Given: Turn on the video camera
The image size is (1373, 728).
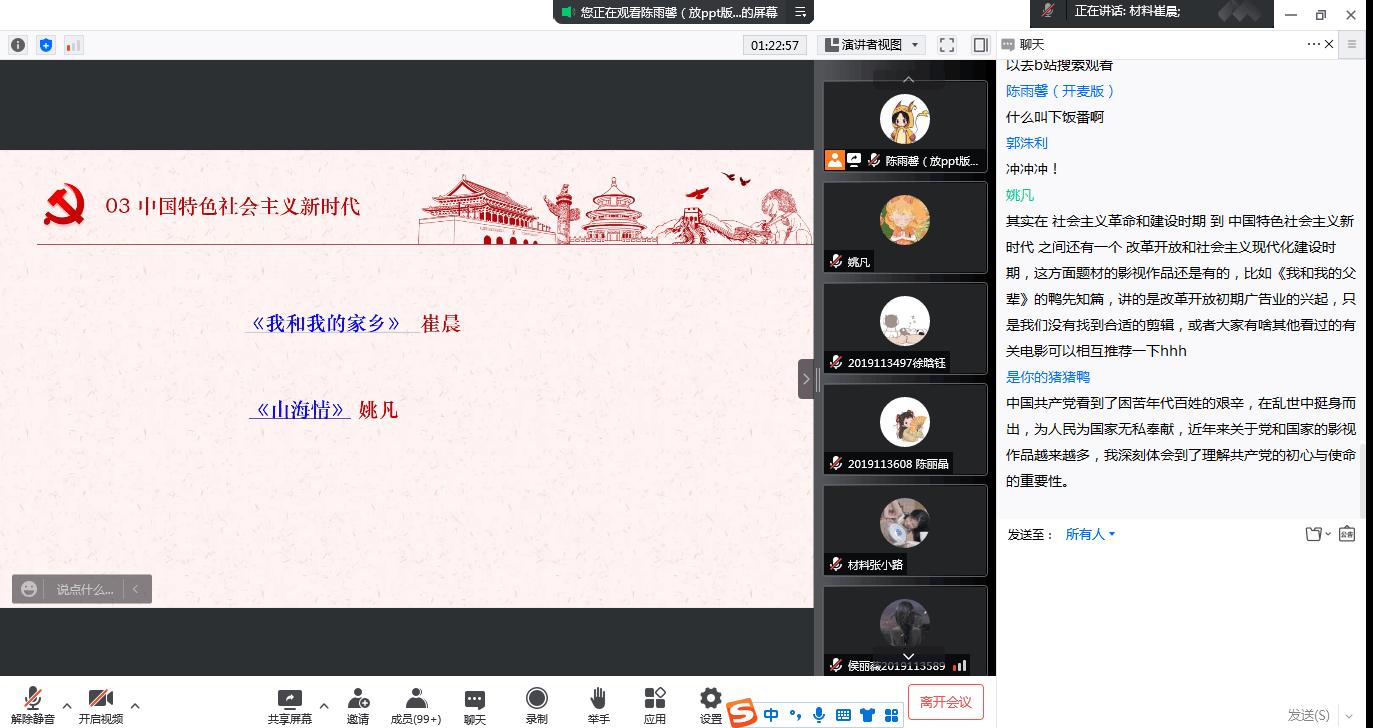Looking at the screenshot, I should (x=100, y=705).
